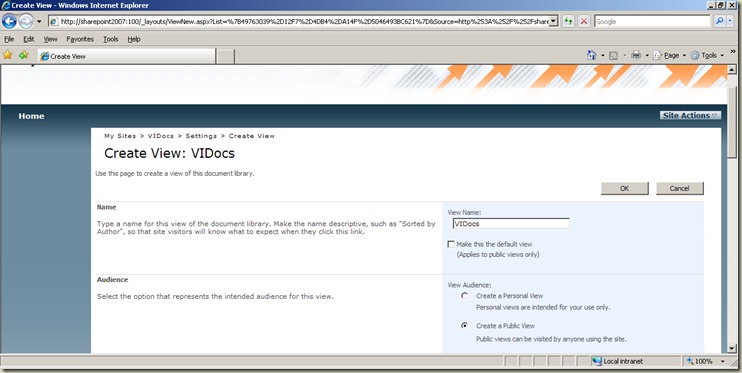This screenshot has height=373, width=742.
Task: Click the address bar URL field
Action: click(299, 21)
